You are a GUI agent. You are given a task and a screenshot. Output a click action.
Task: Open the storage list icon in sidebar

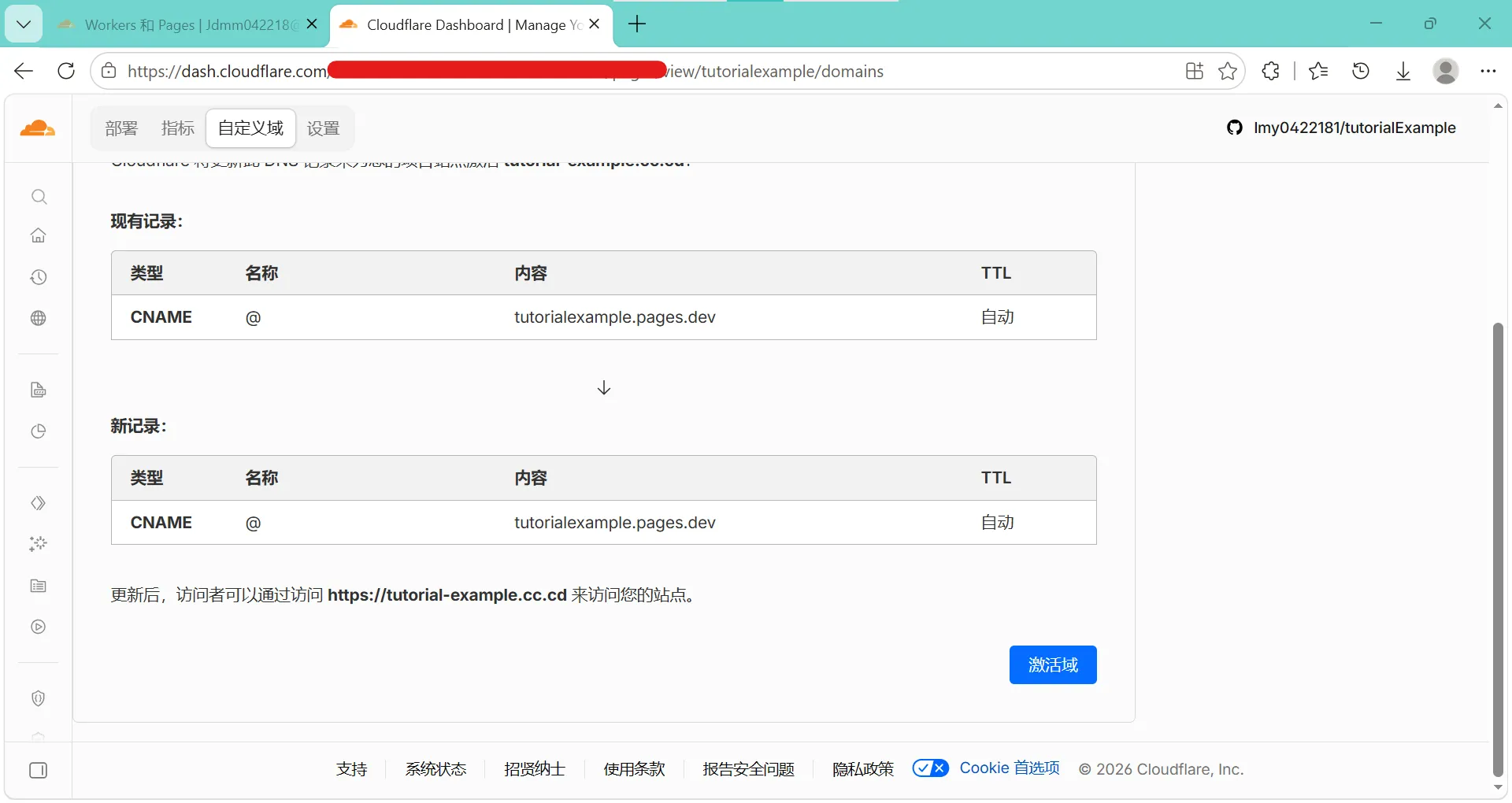39,586
